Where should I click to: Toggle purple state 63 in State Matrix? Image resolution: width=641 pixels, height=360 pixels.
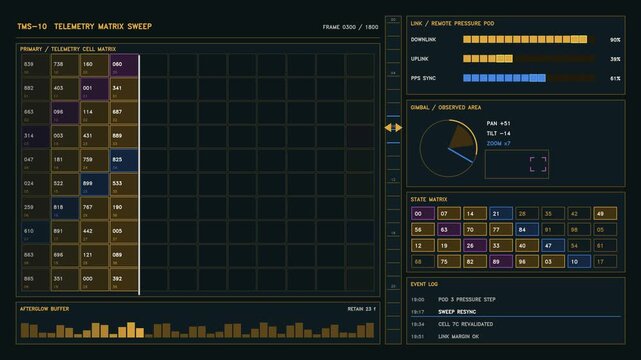449,230
